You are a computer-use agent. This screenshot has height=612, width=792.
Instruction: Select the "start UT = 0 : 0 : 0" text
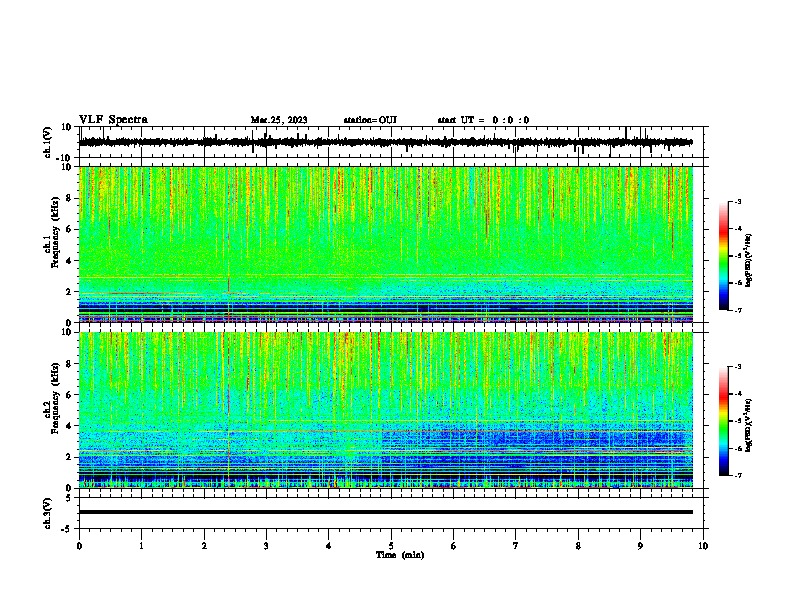[483, 120]
